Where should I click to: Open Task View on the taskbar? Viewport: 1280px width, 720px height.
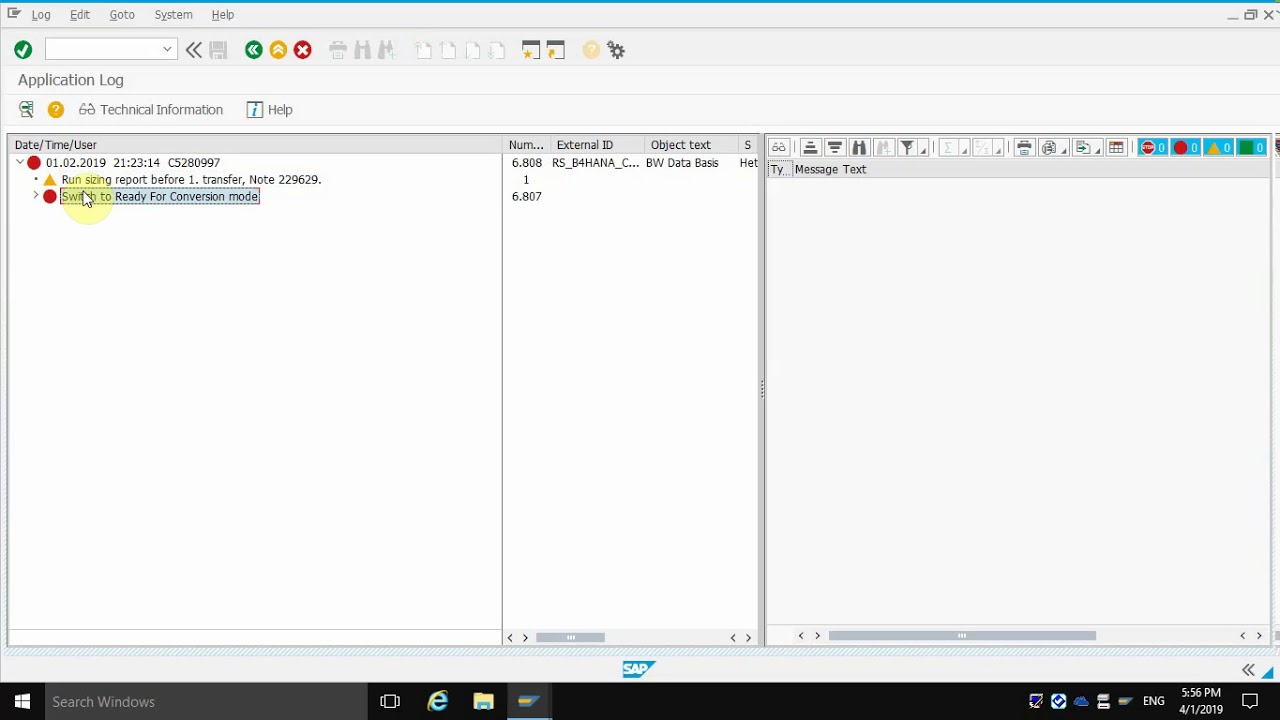pyautogui.click(x=390, y=701)
